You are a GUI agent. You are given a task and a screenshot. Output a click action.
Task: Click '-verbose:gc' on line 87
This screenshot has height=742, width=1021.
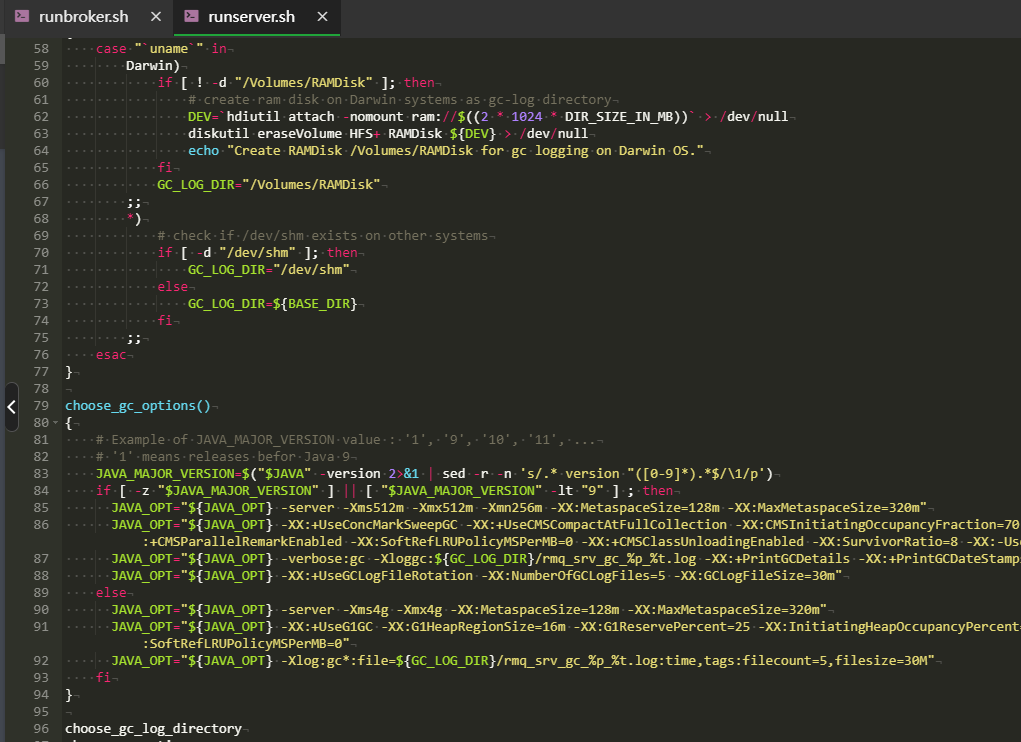point(323,558)
